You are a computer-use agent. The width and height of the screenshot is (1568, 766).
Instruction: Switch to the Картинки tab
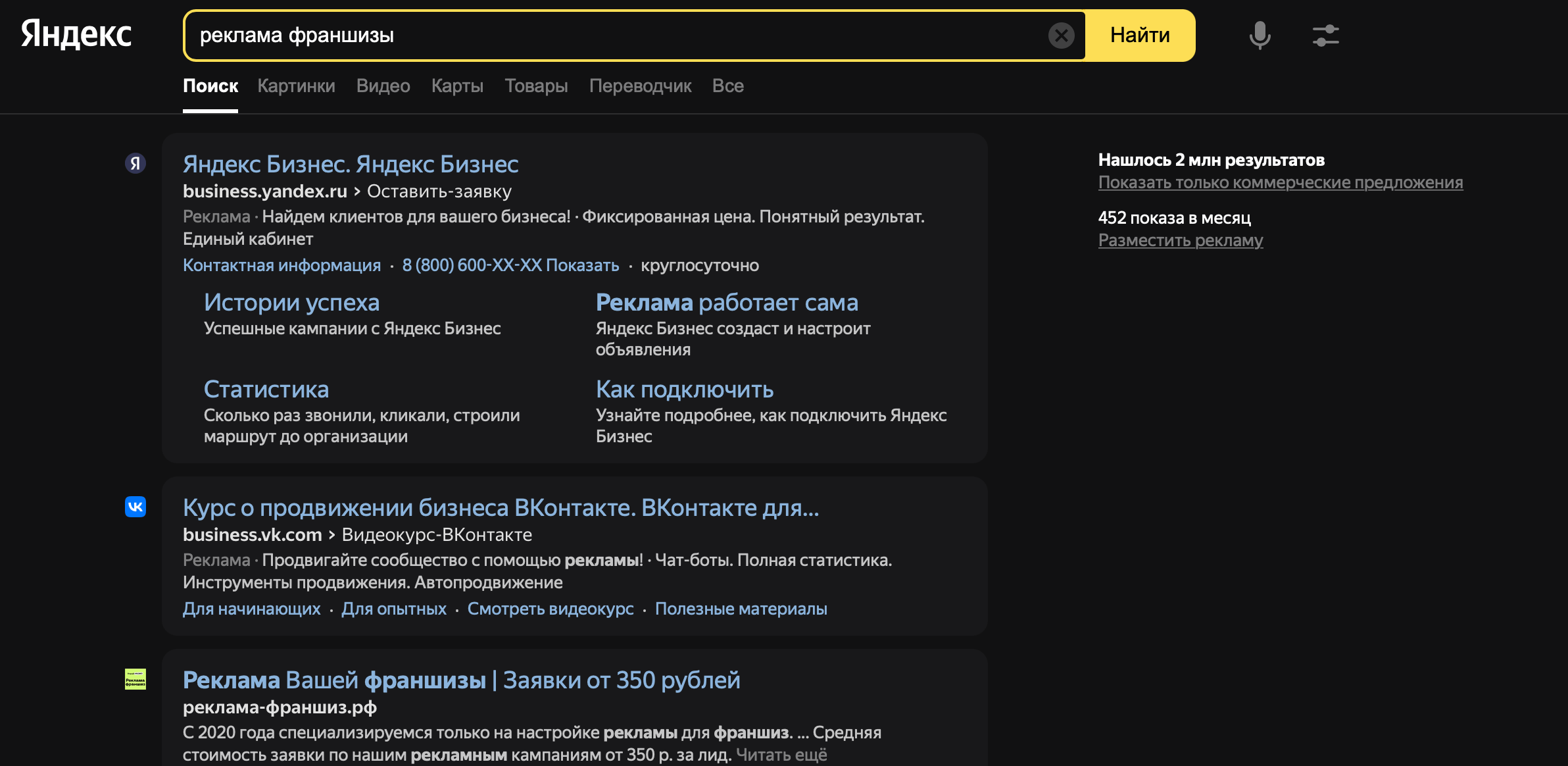click(296, 86)
